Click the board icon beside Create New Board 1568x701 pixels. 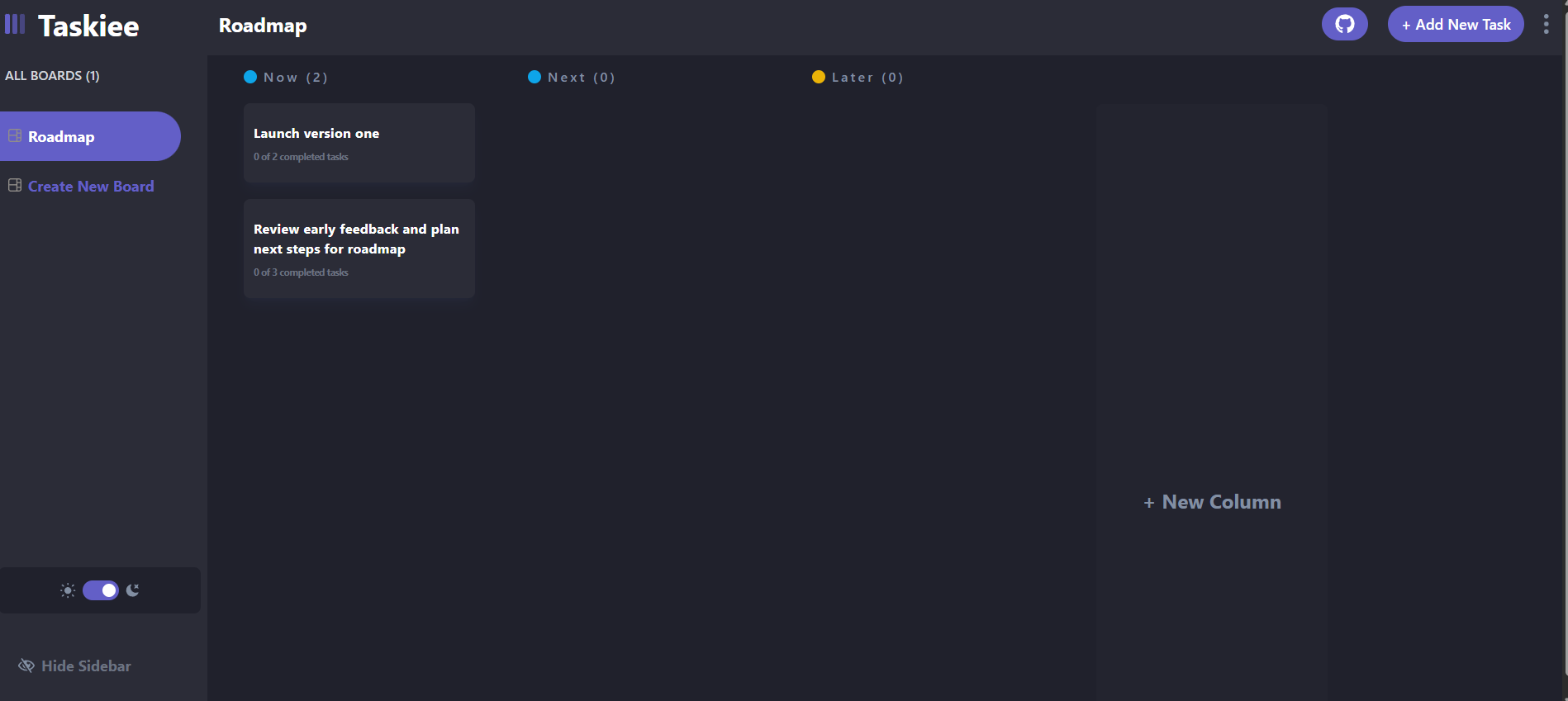[15, 185]
